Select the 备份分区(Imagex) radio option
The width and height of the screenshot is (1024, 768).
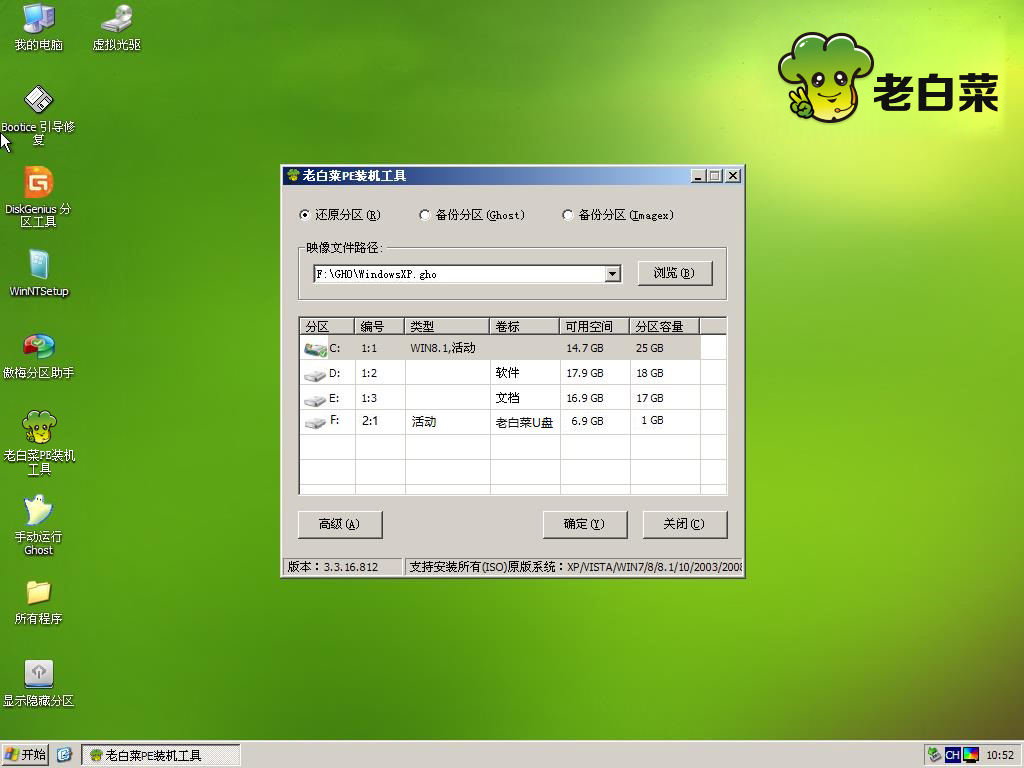pos(618,215)
